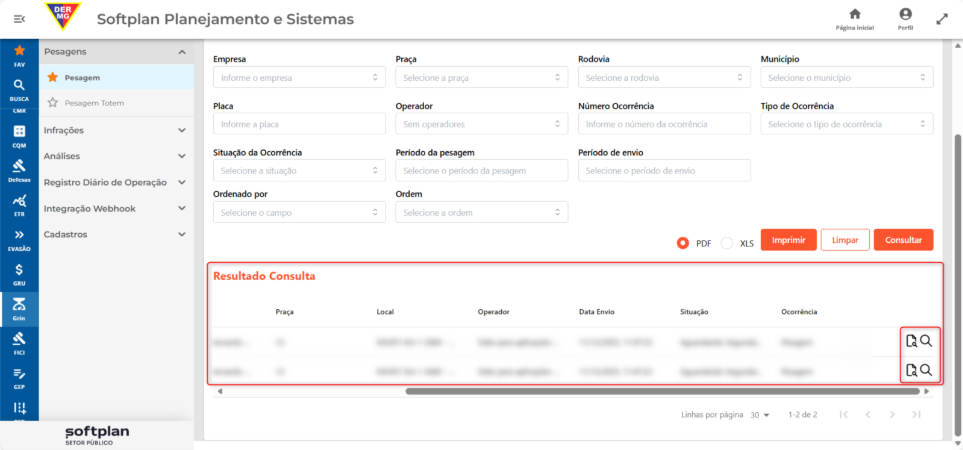Viewport: 963px width, 450px height.
Task: Open the Rodovia dropdown
Action: pyautogui.click(x=665, y=77)
